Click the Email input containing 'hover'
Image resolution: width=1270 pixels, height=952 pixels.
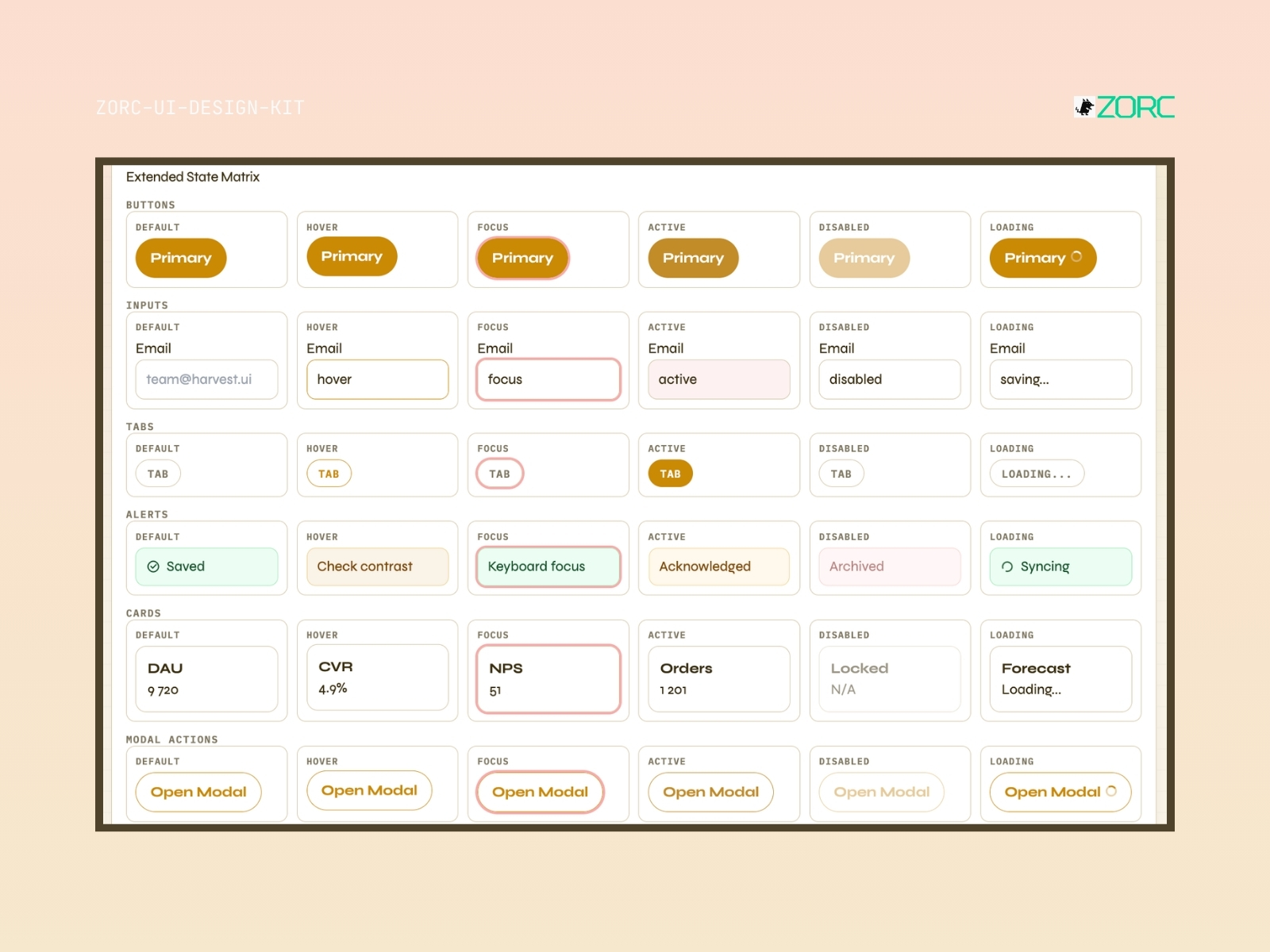pos(377,379)
